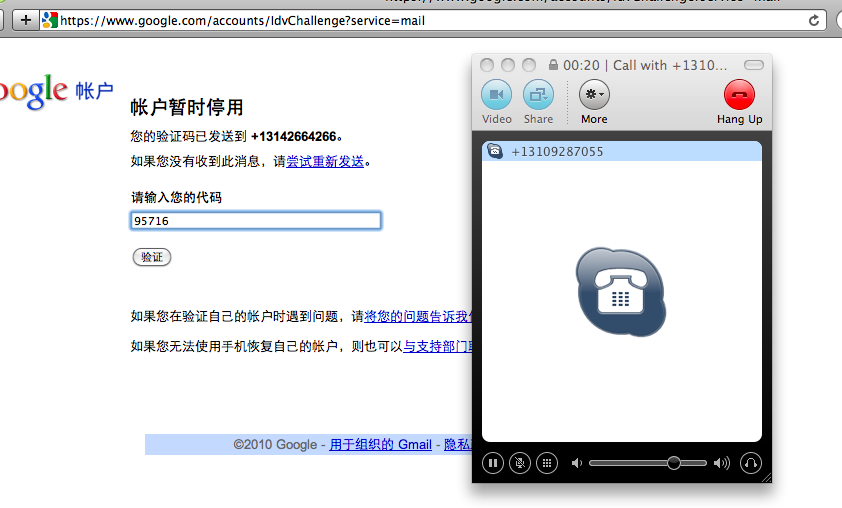The width and height of the screenshot is (842, 508).
Task: Zoom the Skype call window
Action: click(x=529, y=65)
